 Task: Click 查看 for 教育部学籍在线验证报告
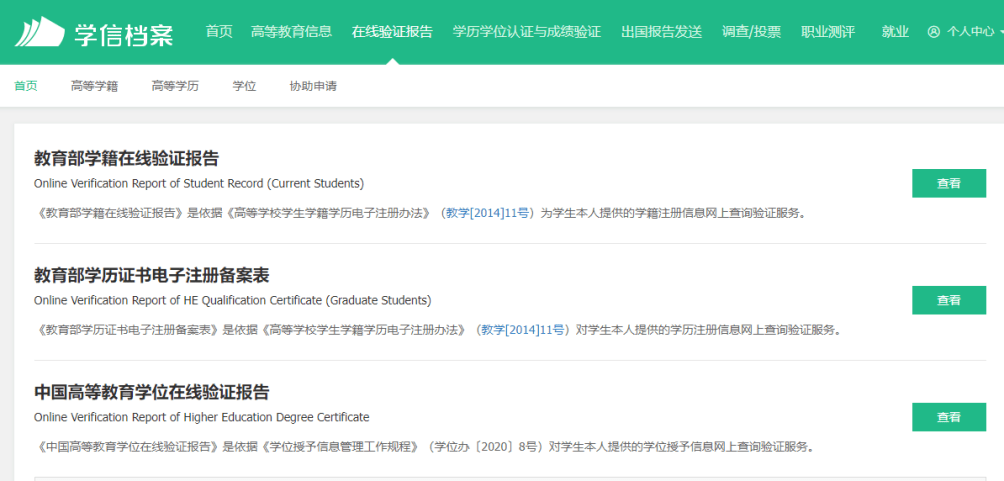(948, 184)
